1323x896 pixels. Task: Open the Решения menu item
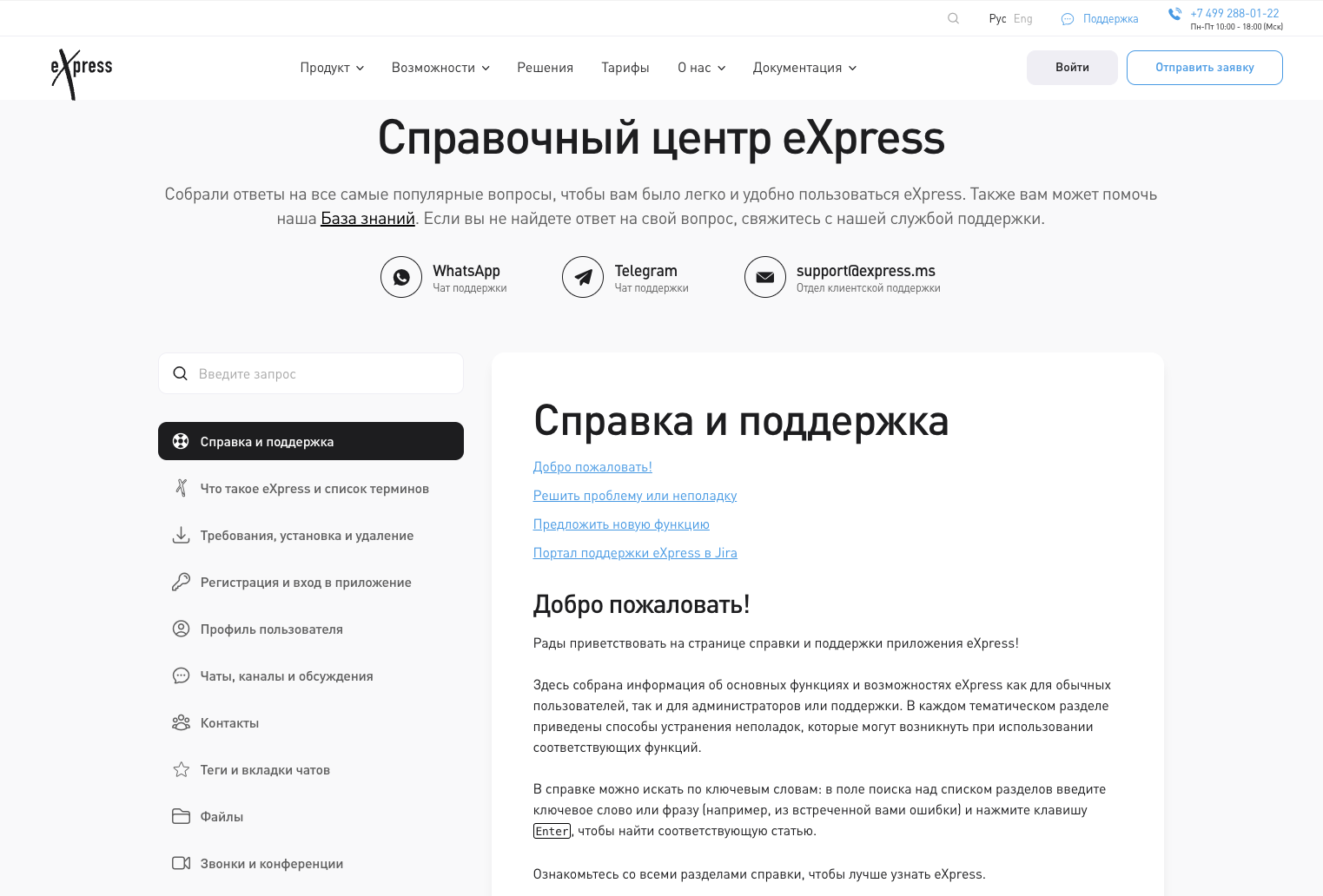click(x=545, y=68)
